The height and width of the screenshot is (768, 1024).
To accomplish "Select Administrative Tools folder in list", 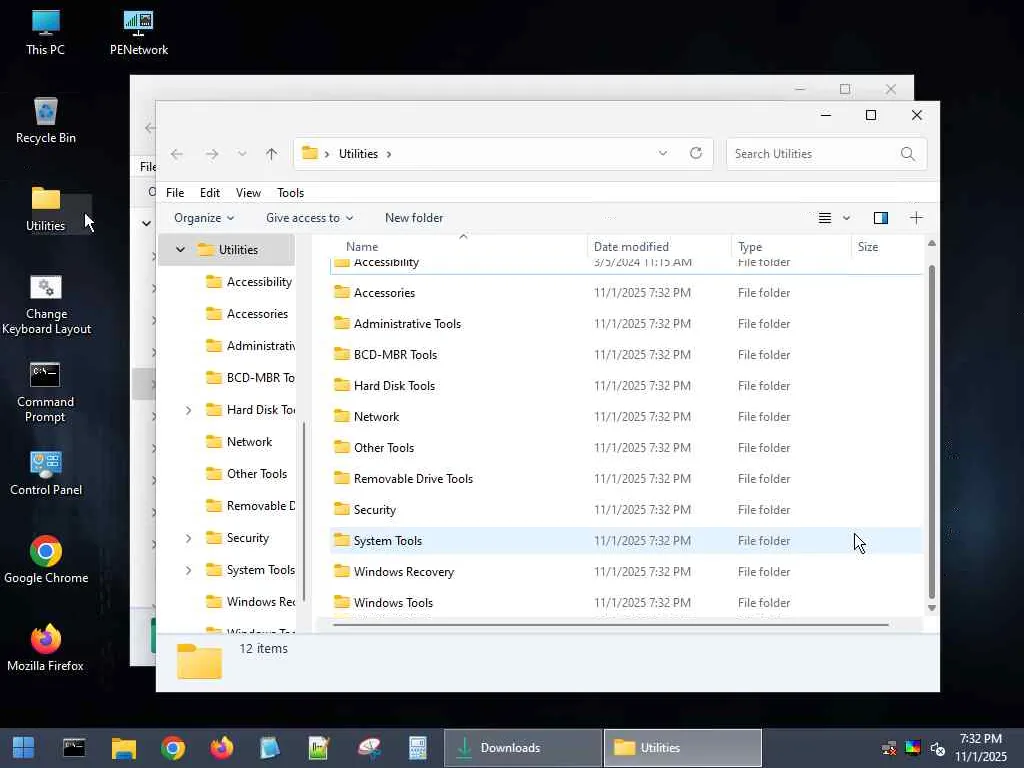I will pyautogui.click(x=626, y=324).
